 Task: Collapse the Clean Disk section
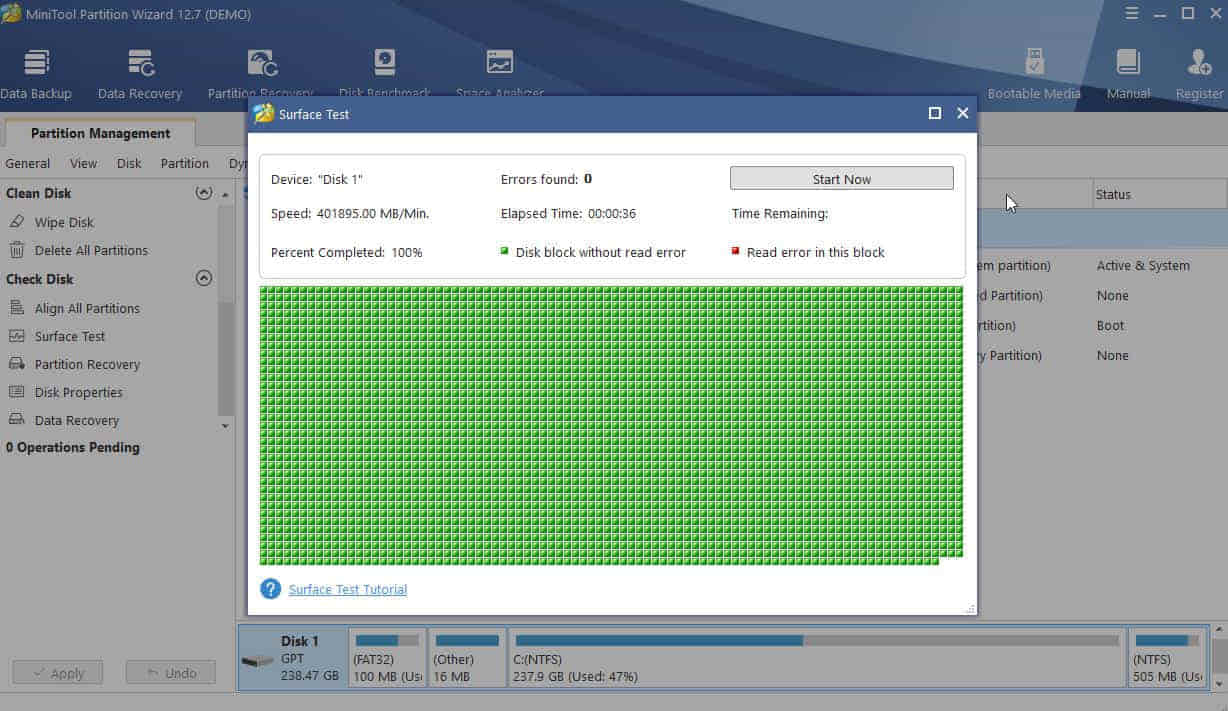204,192
